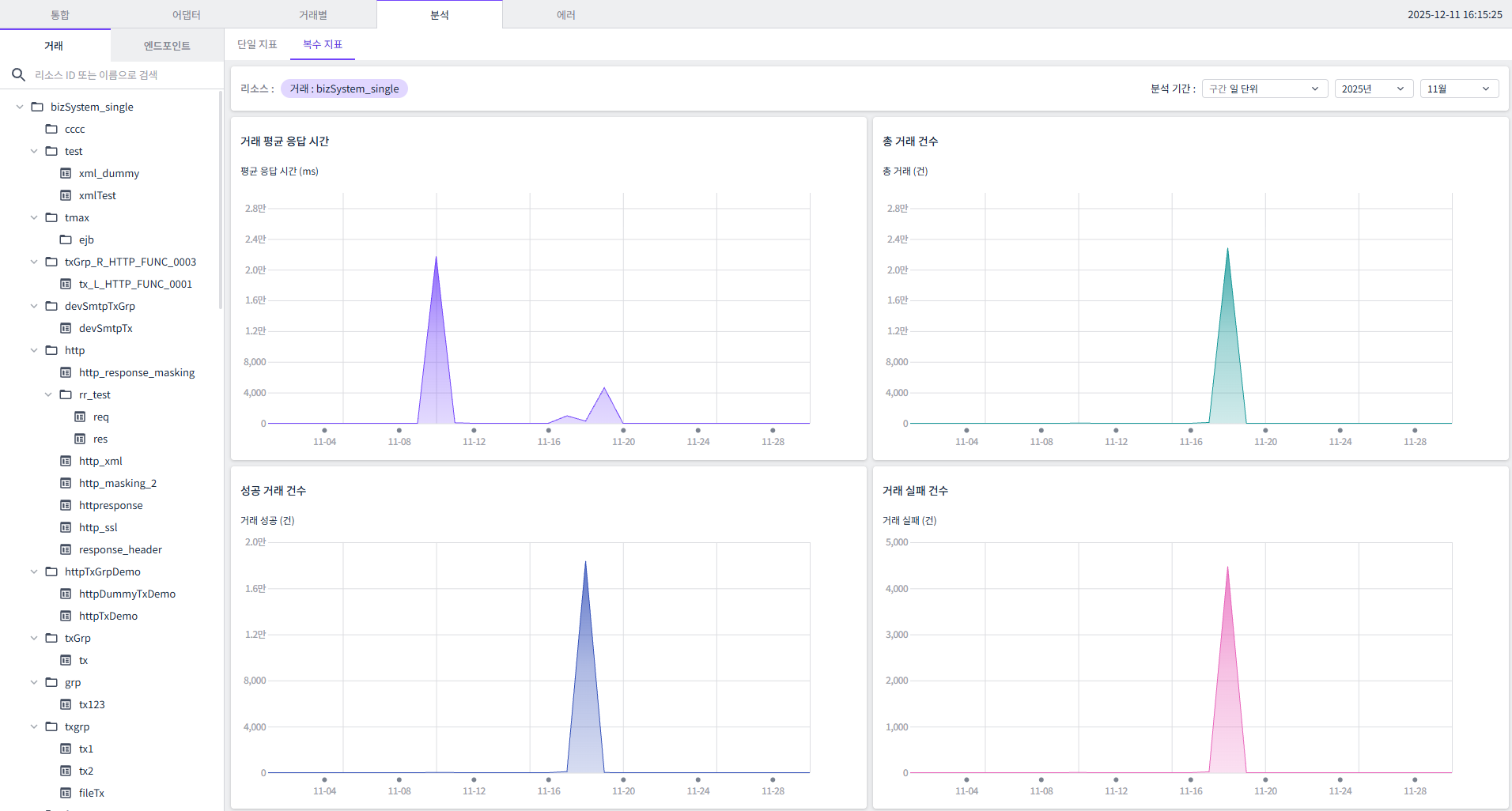Click the folder icon next to bizSystem_single
The image size is (1512, 811).
[x=36, y=107]
